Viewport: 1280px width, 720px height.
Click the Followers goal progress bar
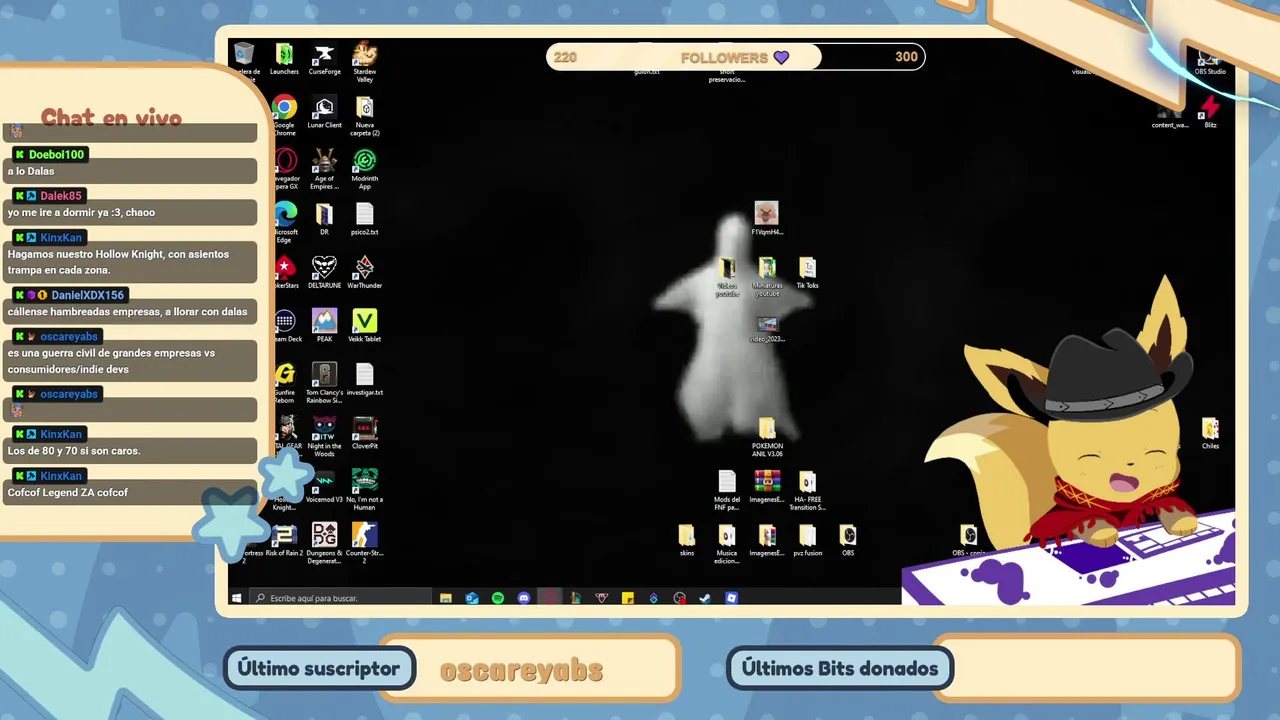pyautogui.click(x=735, y=57)
